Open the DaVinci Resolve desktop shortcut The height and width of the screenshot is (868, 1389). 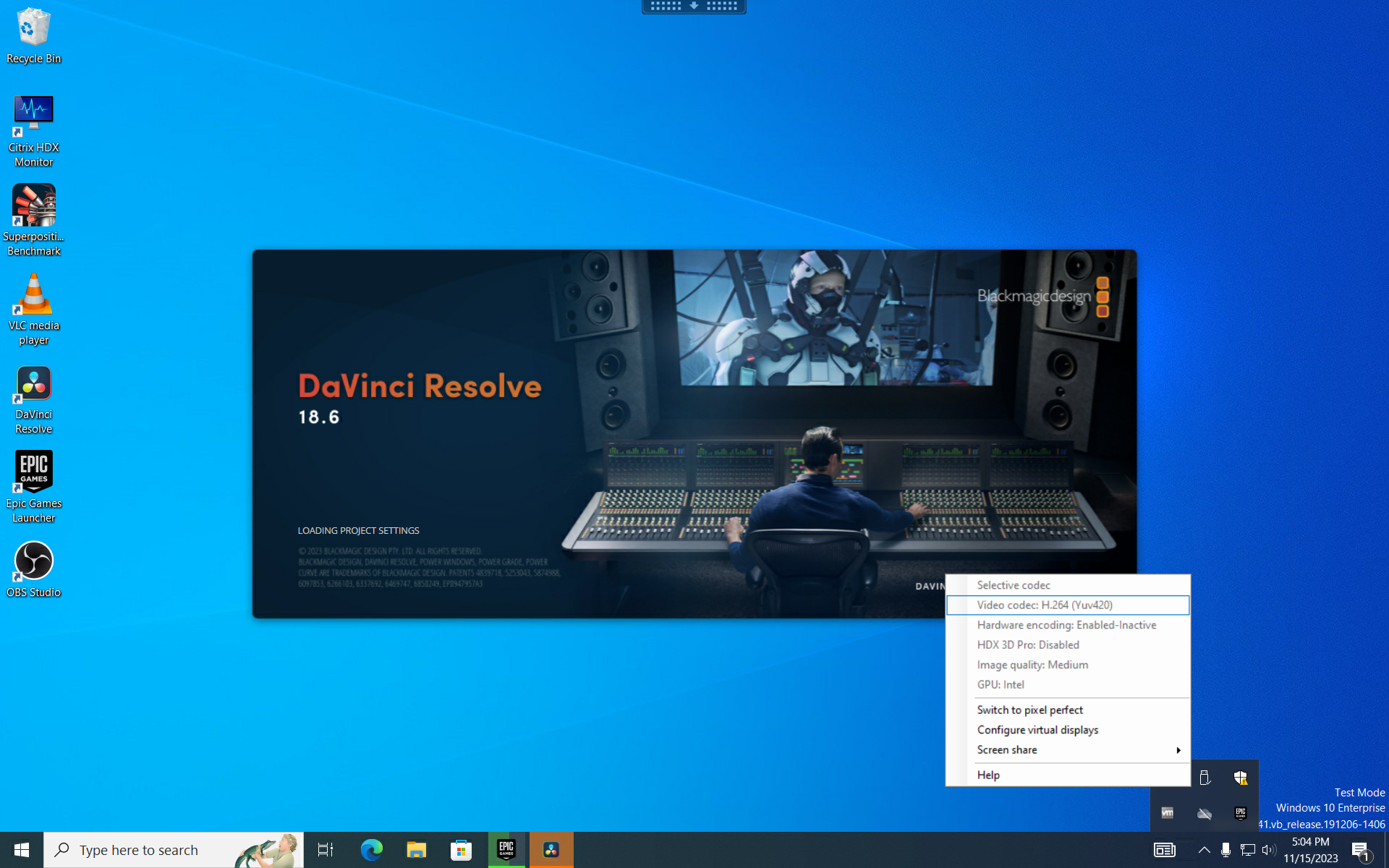pyautogui.click(x=33, y=399)
